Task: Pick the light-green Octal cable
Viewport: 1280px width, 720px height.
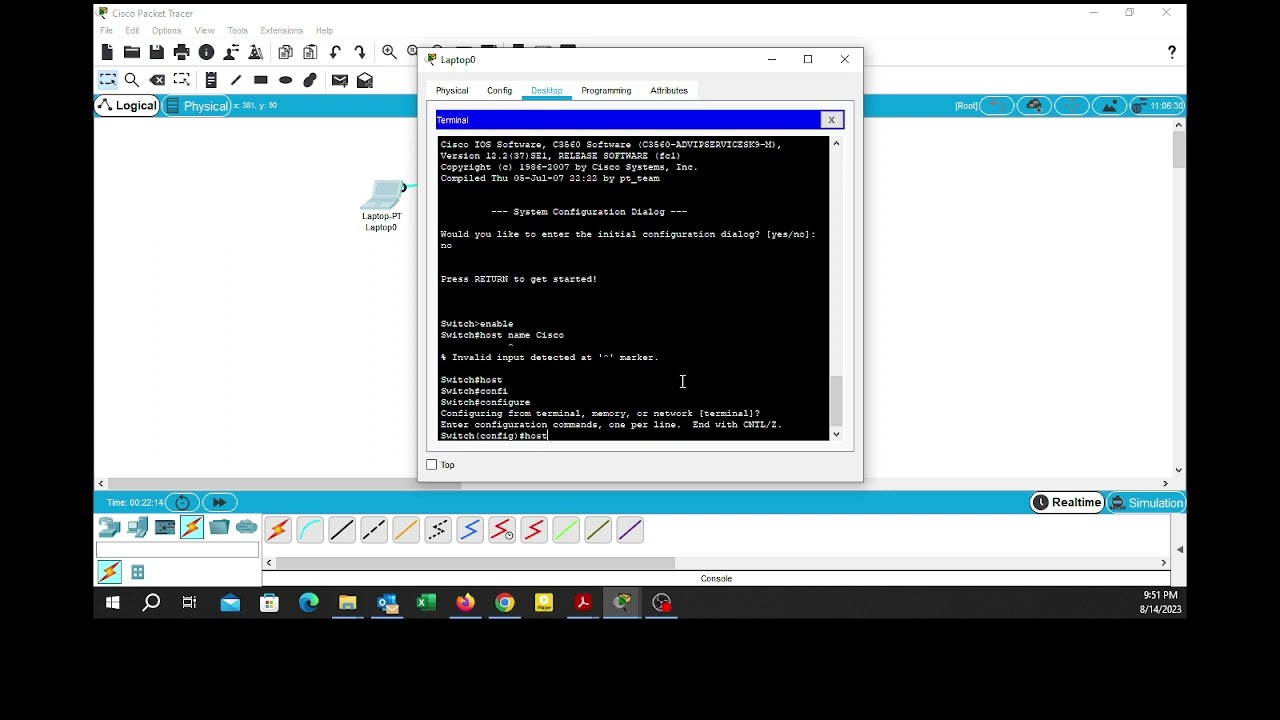Action: pyautogui.click(x=566, y=530)
